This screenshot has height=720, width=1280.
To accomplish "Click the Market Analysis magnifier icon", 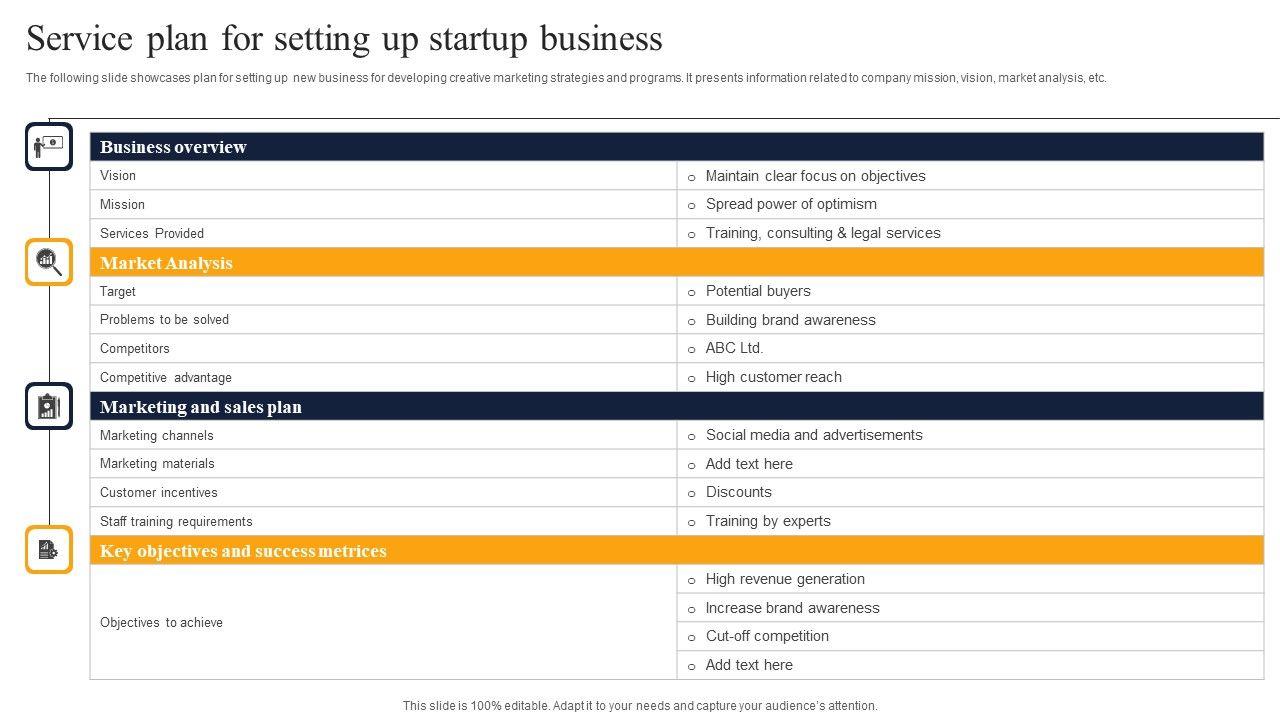I will pyautogui.click(x=49, y=262).
